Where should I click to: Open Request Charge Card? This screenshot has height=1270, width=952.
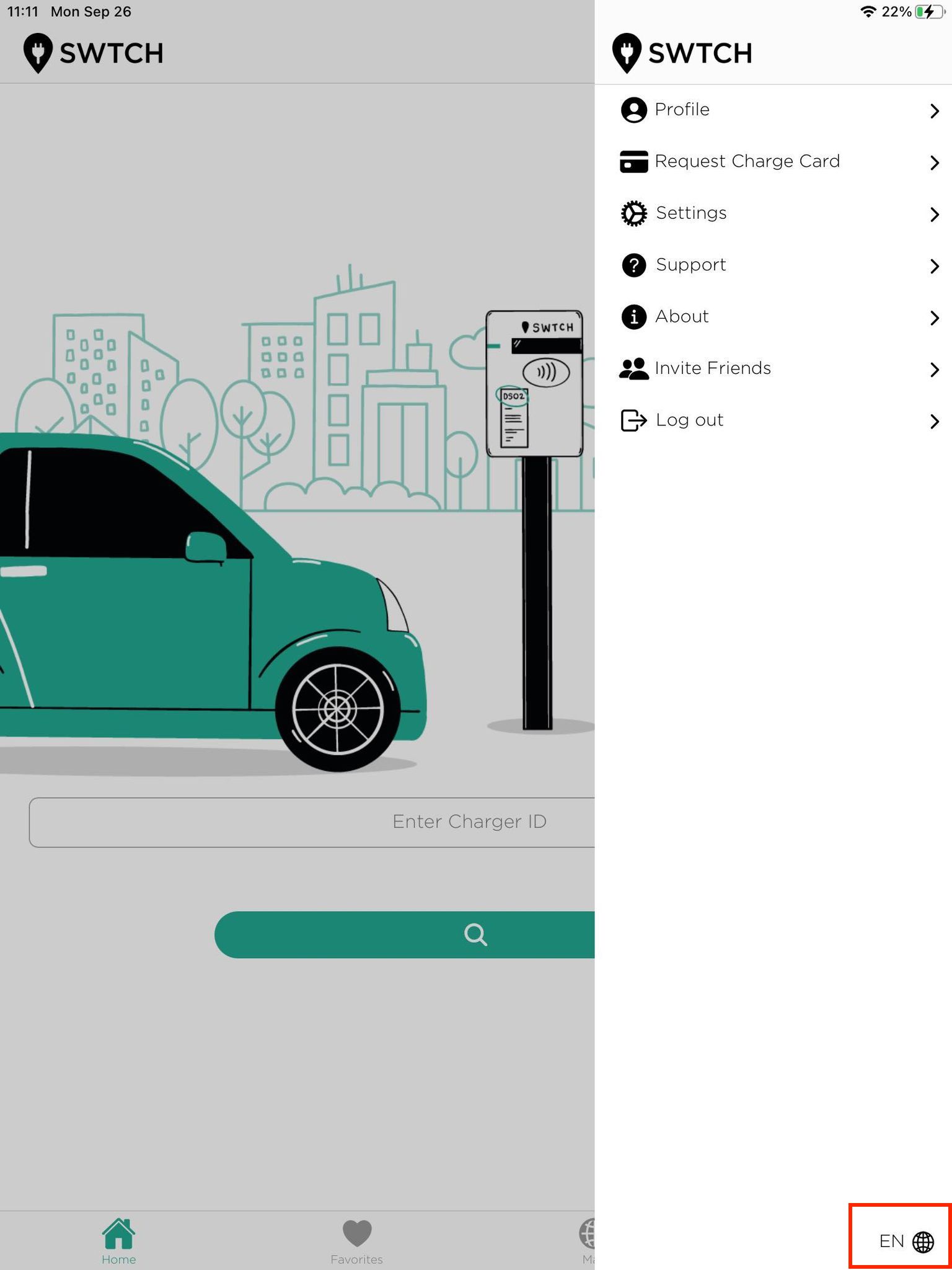773,162
